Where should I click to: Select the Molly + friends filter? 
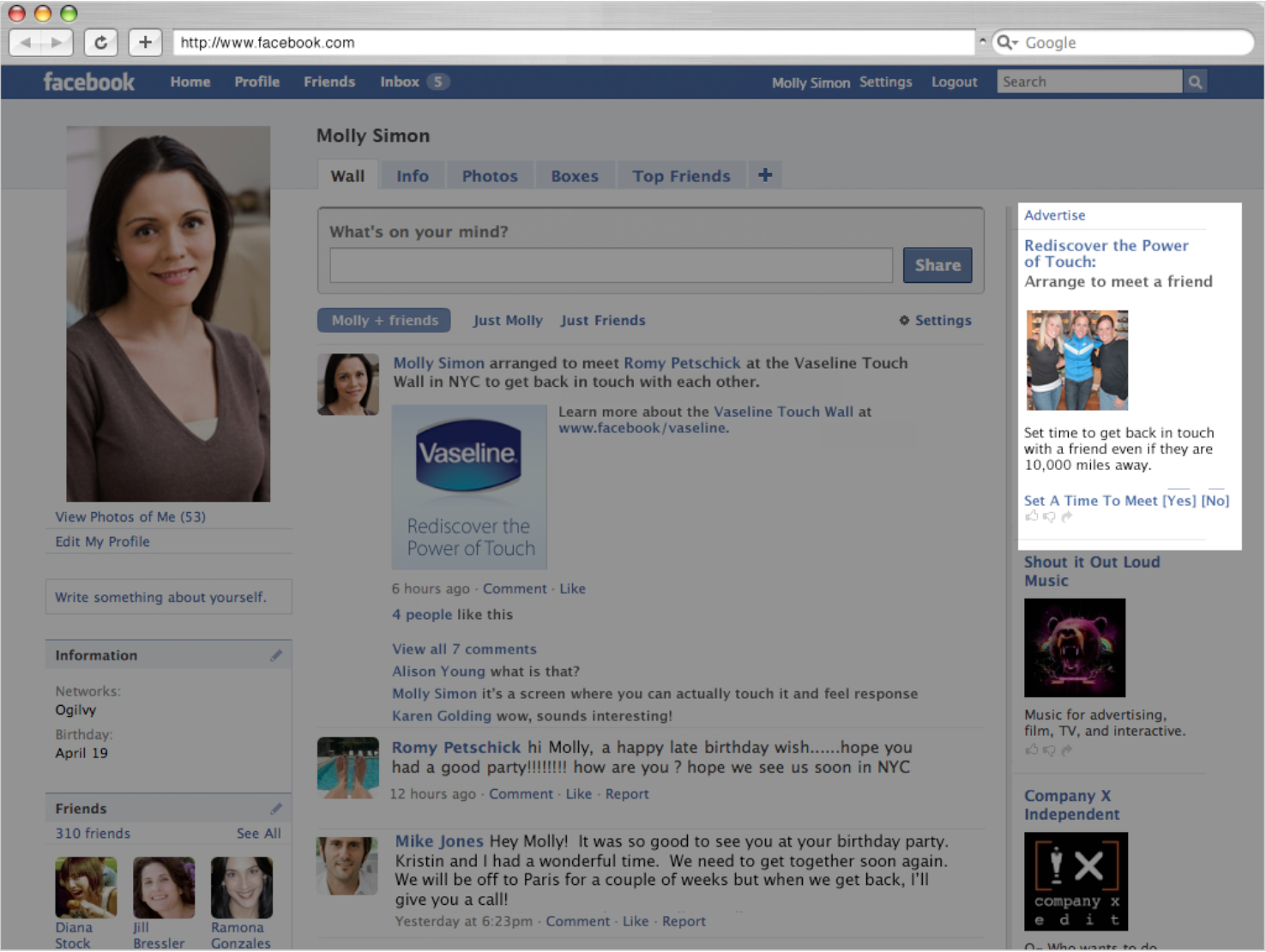coord(384,320)
